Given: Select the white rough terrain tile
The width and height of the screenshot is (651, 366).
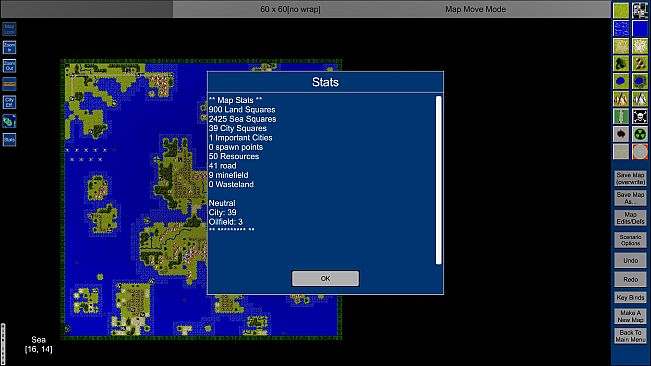Looking at the screenshot, I should click(x=640, y=46).
